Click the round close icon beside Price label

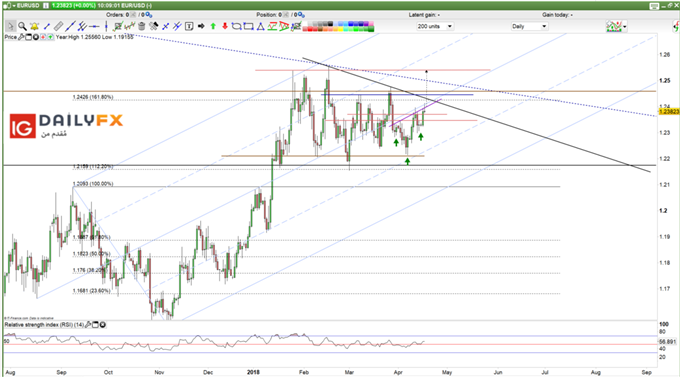[36, 37]
